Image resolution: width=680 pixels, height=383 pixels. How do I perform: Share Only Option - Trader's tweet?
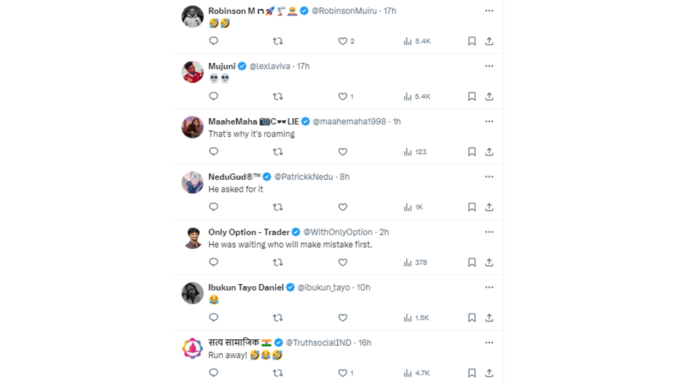pyautogui.click(x=489, y=262)
